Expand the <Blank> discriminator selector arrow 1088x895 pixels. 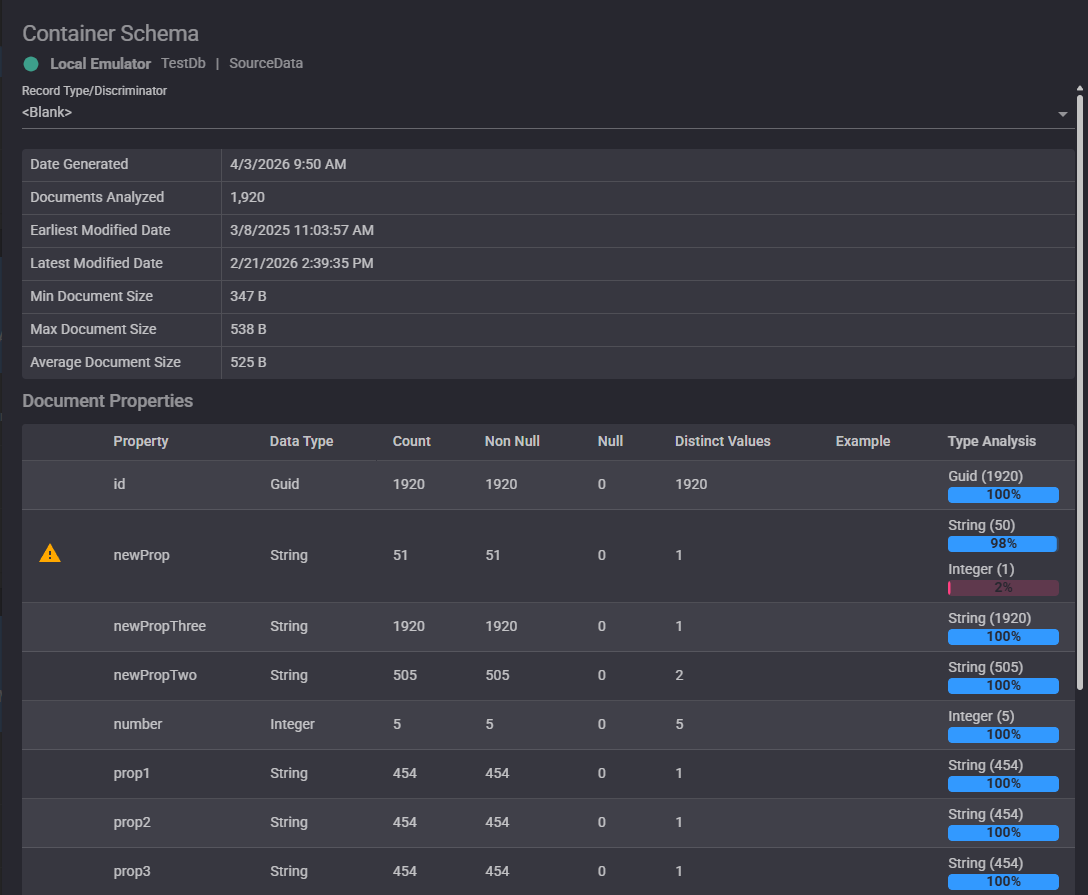[x=1062, y=113]
